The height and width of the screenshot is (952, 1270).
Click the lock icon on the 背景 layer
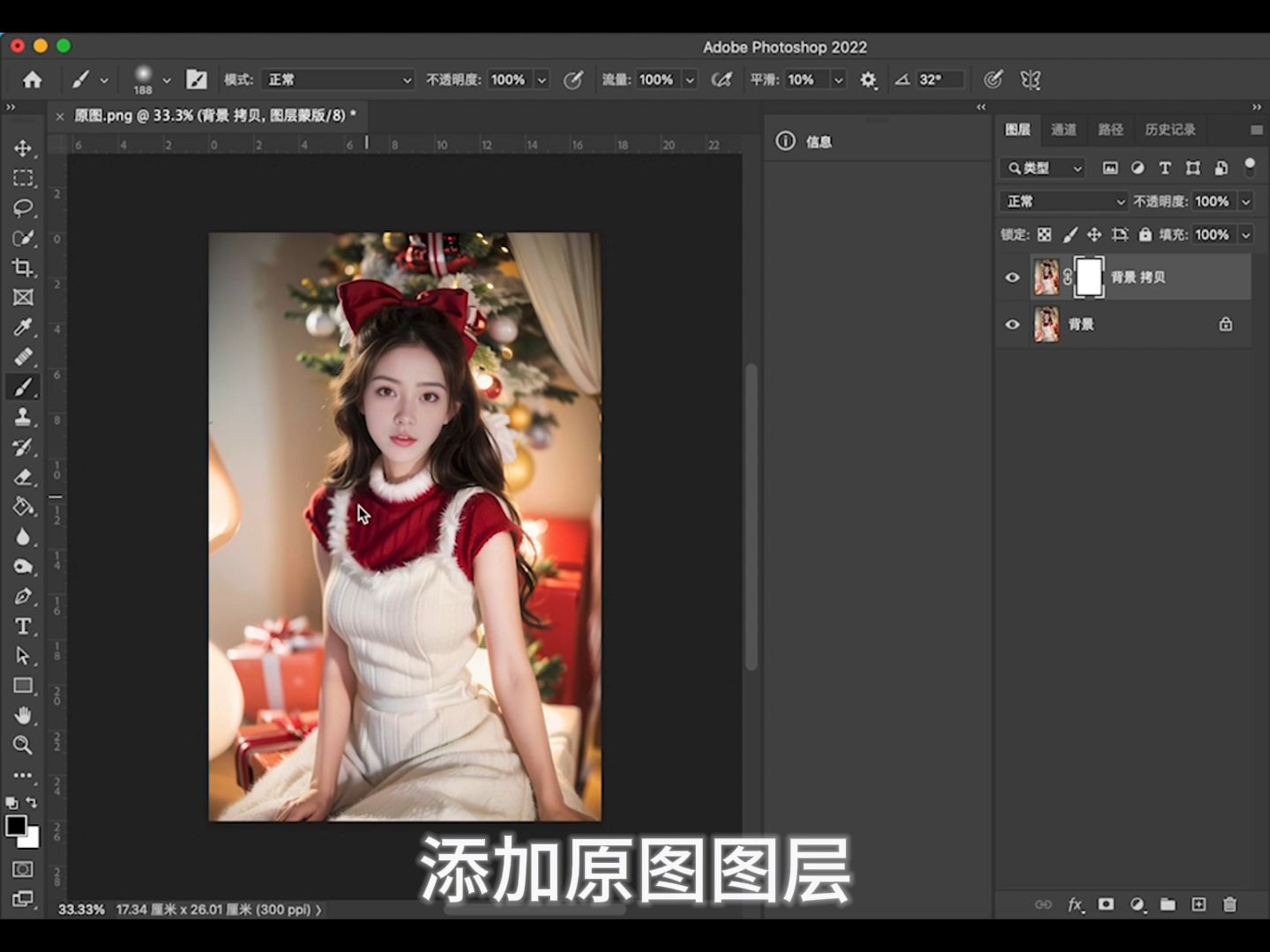[x=1225, y=324]
